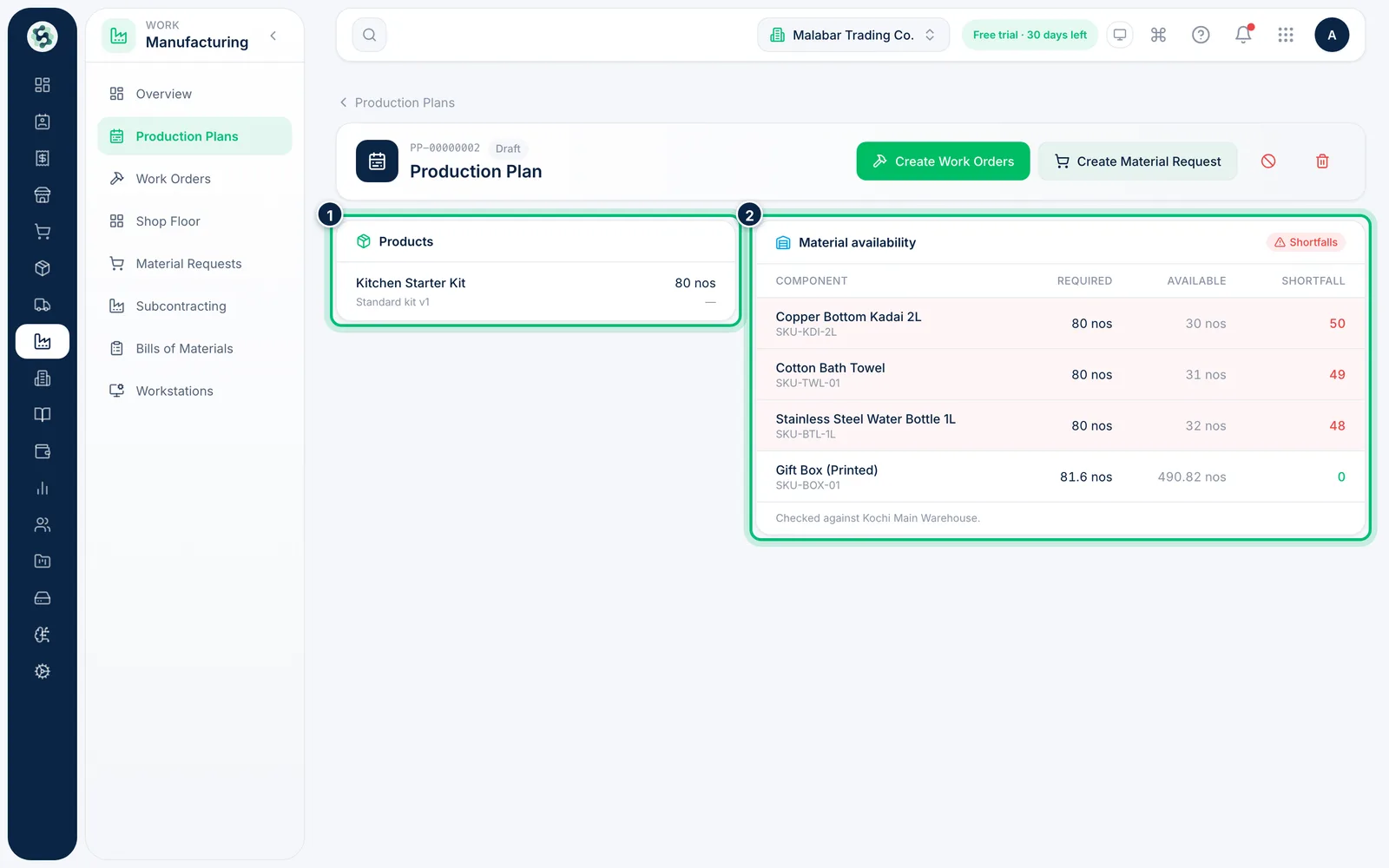Viewport: 1389px width, 868px height.
Task: Open the command shortcut icon in the top bar
Action: (x=1158, y=35)
